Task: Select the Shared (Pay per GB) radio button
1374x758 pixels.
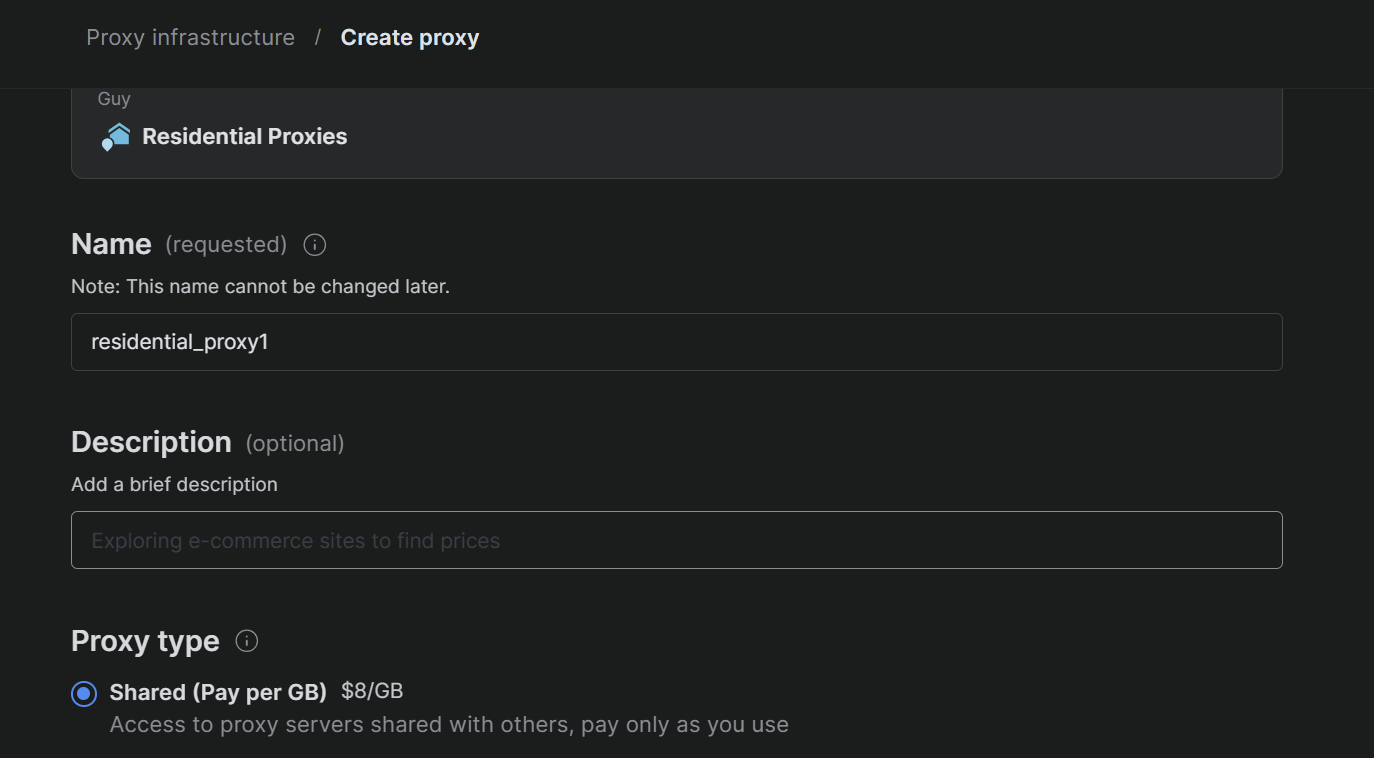Action: 84,694
